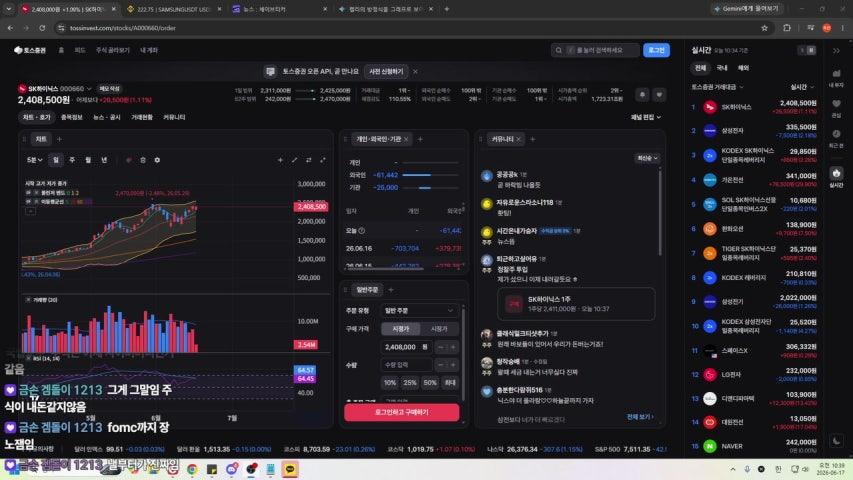Click Chrome icon in the taskbar
Screen dimensions: 853x480
[192, 469]
